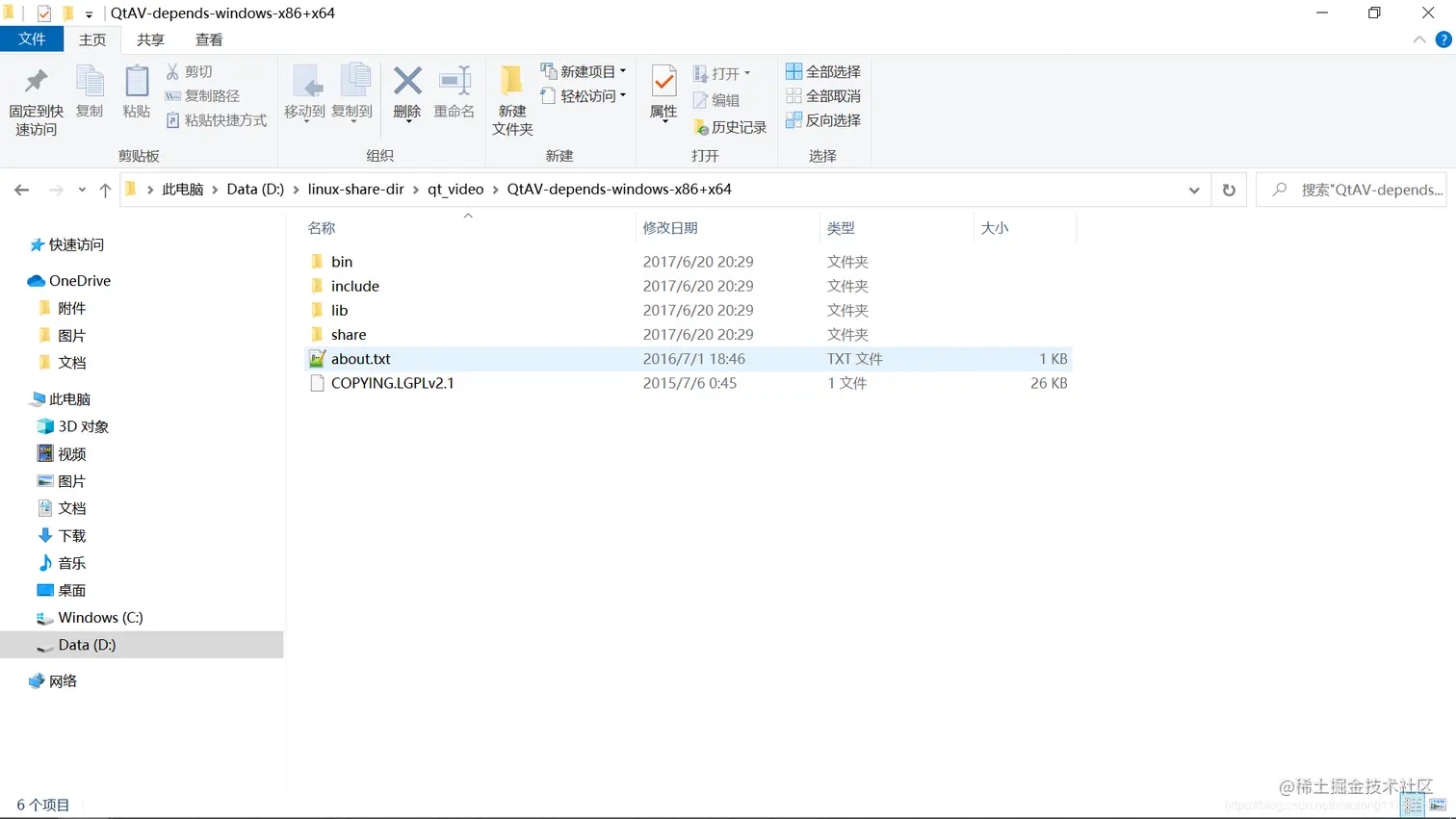Image resolution: width=1456 pixels, height=819 pixels.
Task: Click the Pin to Quick Access icon
Action: [37, 82]
